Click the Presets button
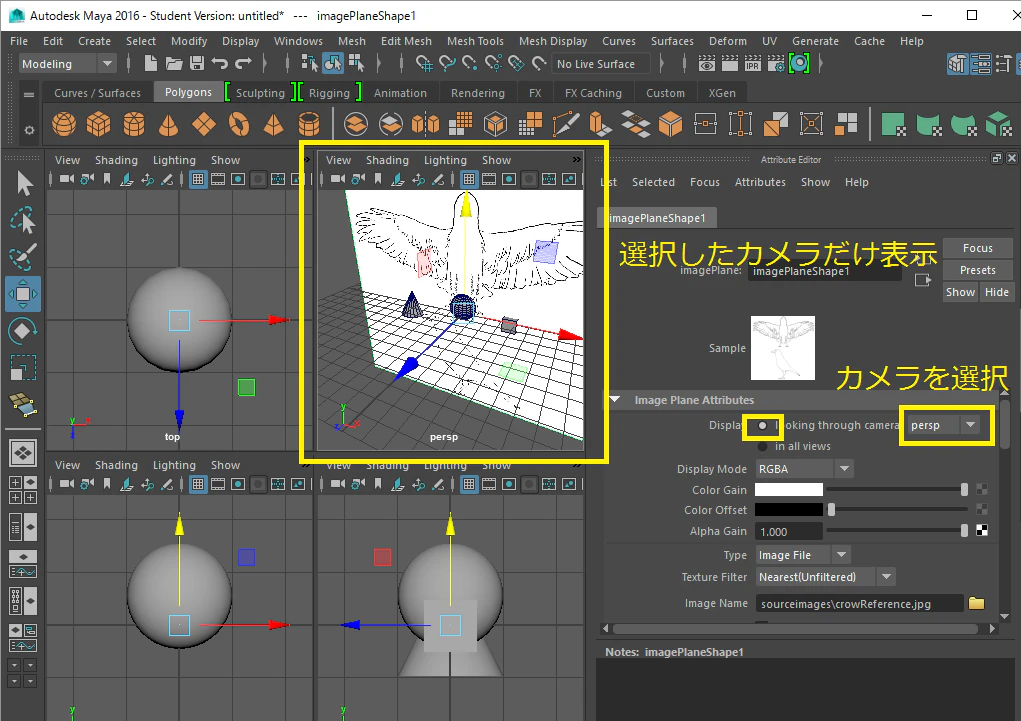Image resolution: width=1021 pixels, height=721 pixels. click(977, 270)
